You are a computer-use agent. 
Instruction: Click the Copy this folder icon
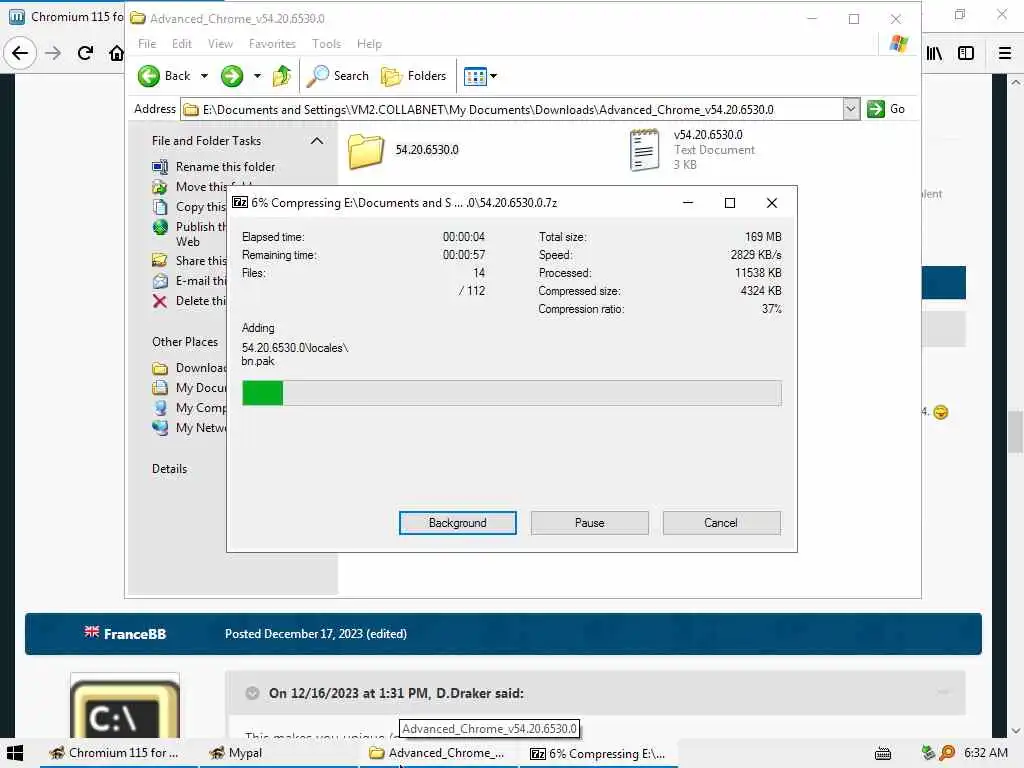click(x=160, y=207)
